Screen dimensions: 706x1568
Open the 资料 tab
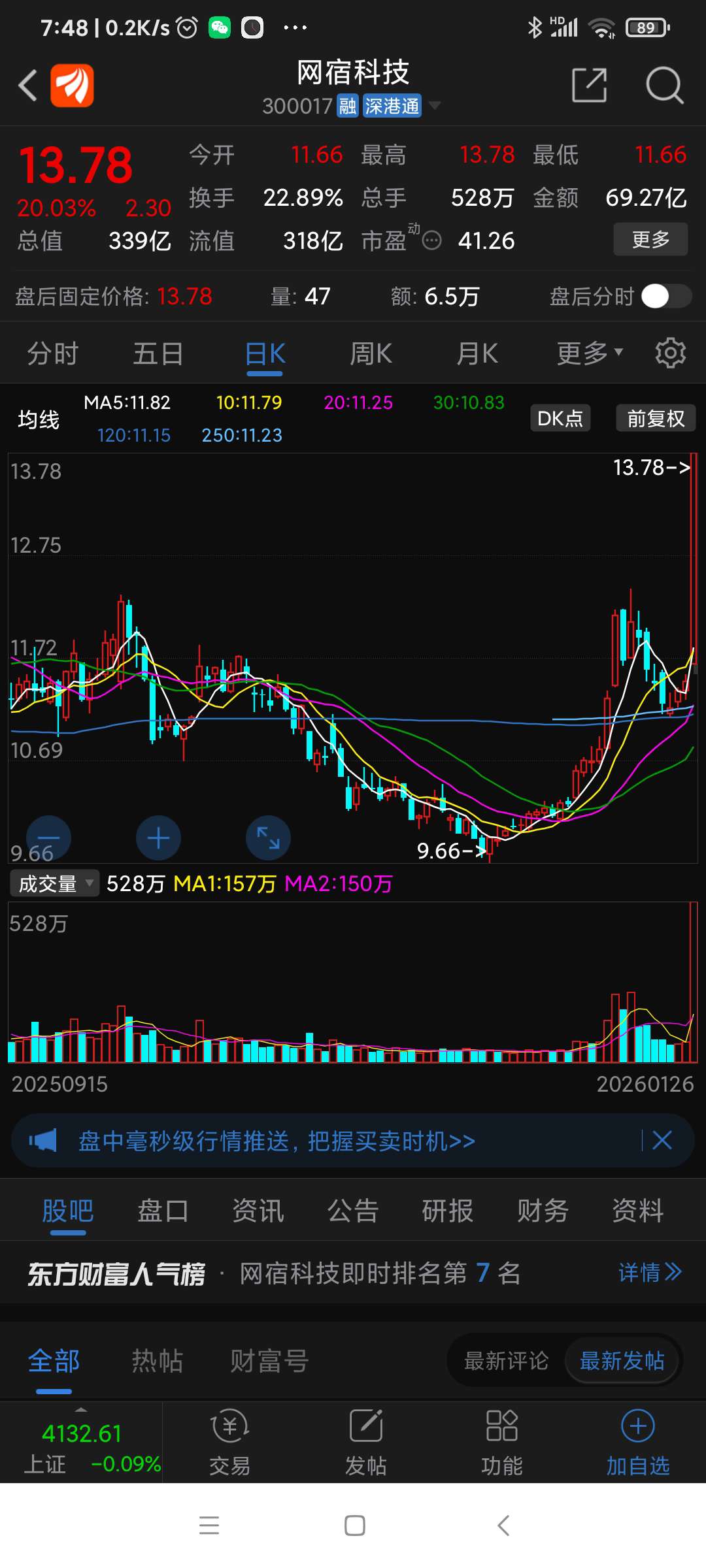pos(638,1211)
